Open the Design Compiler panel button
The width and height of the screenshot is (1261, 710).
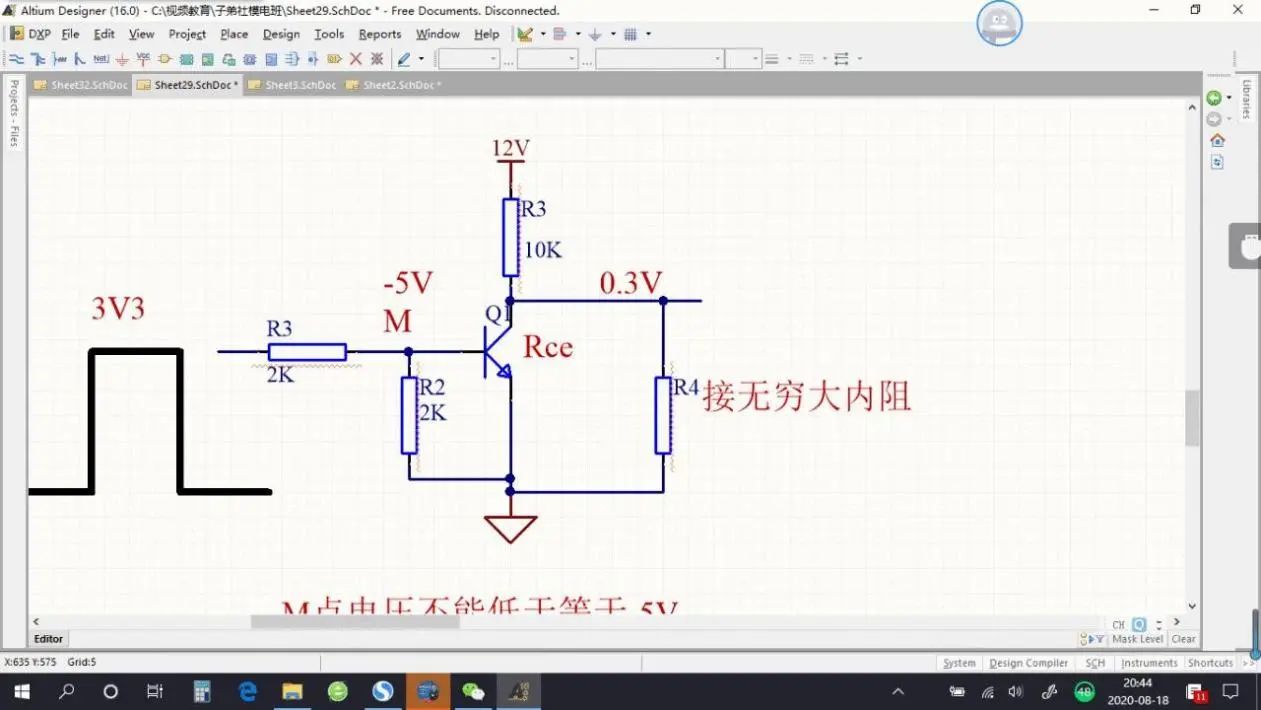coord(1028,663)
